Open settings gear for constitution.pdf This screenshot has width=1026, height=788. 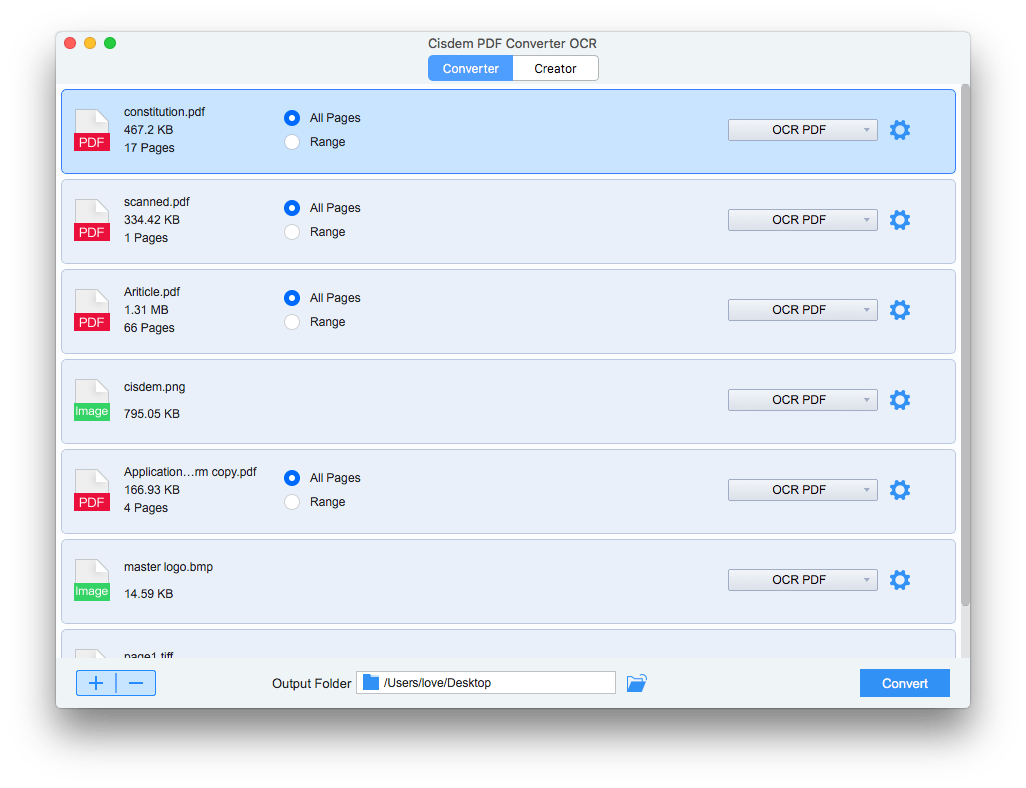coord(900,130)
